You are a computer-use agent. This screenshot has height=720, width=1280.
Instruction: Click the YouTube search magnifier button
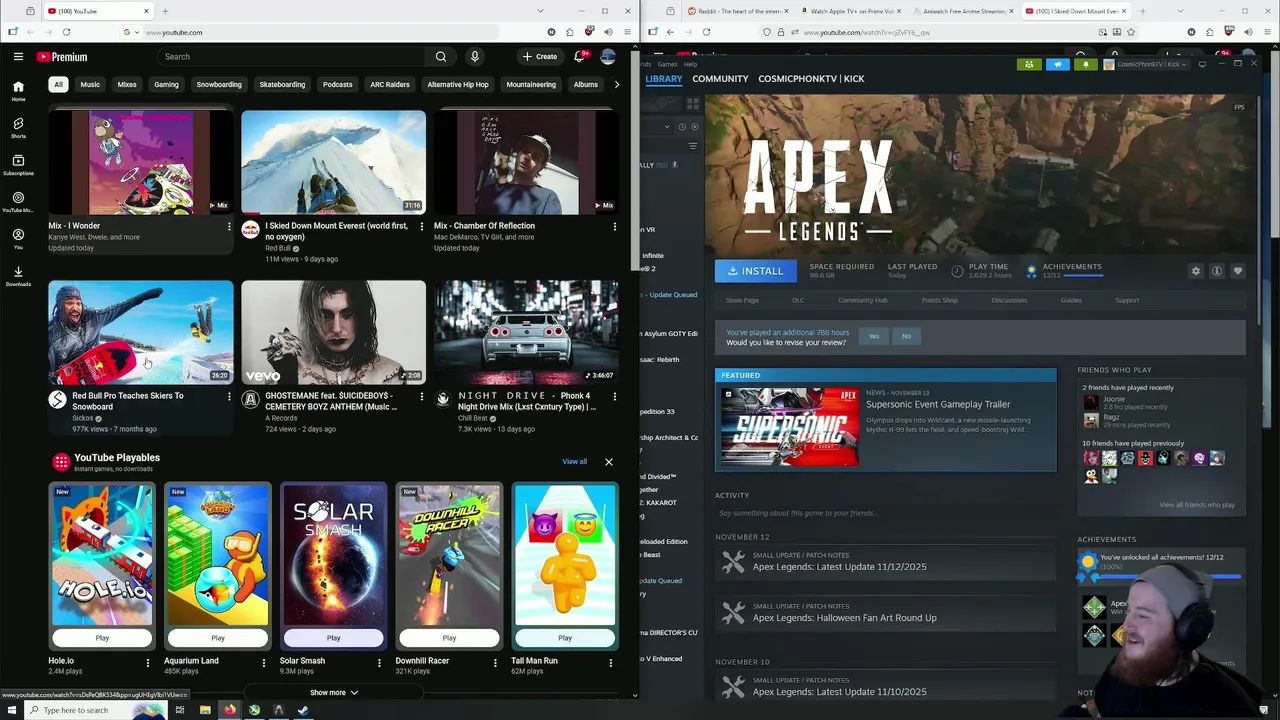(x=441, y=57)
